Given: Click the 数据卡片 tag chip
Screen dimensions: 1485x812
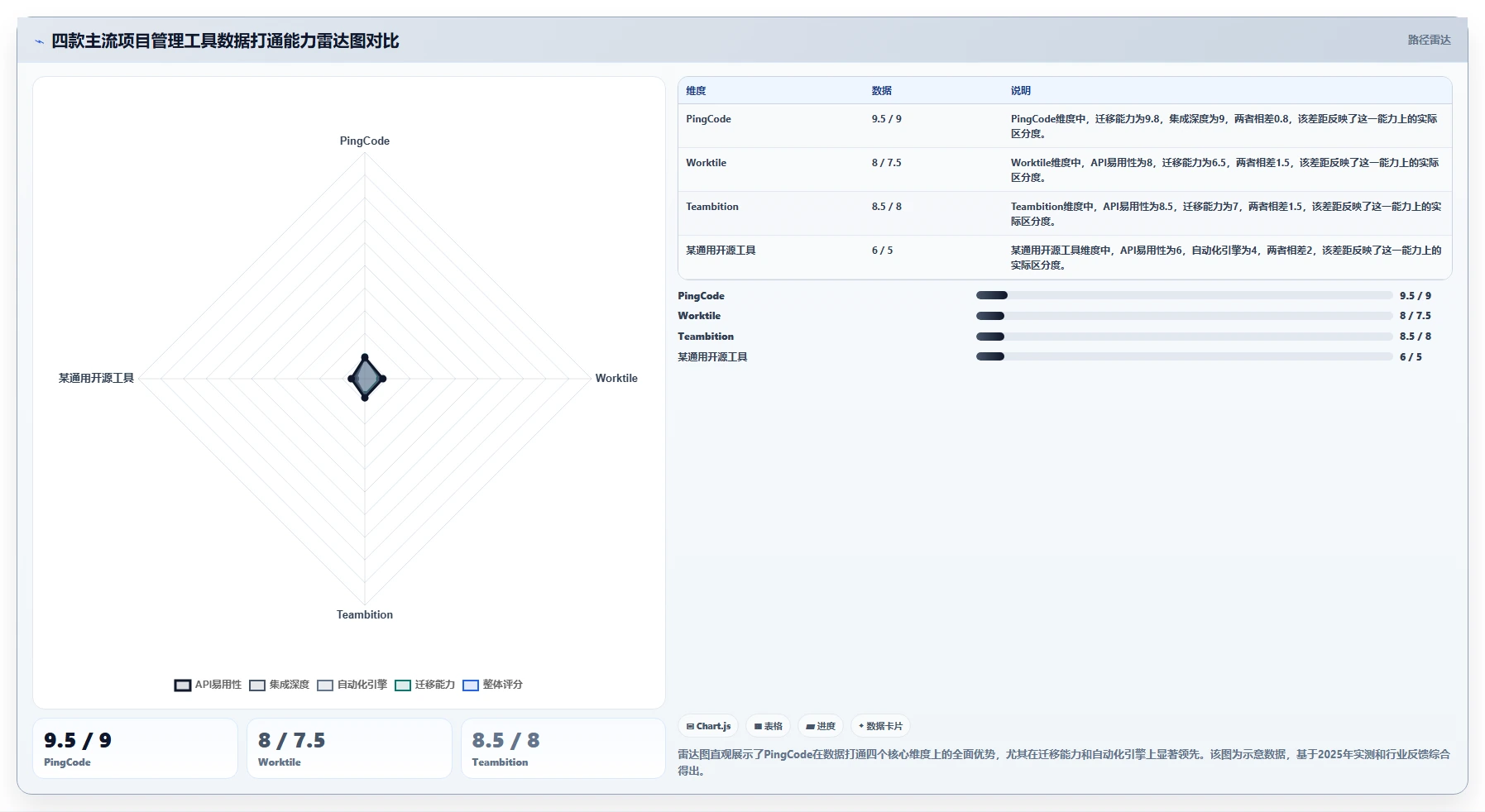Looking at the screenshot, I should (880, 726).
